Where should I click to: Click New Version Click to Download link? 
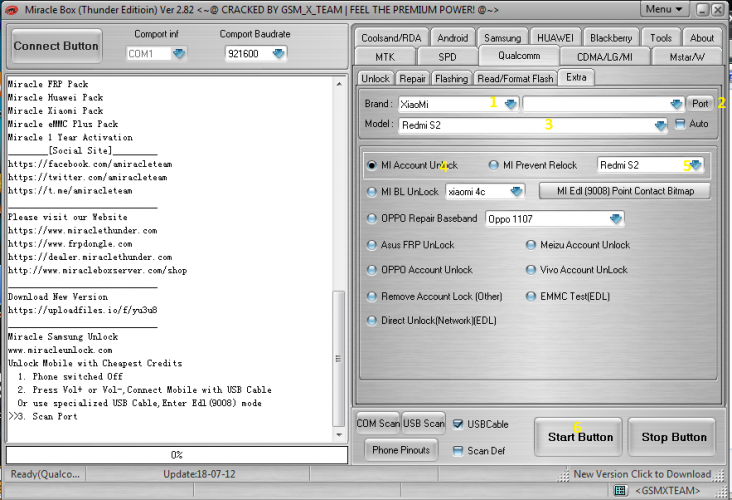coord(642,474)
